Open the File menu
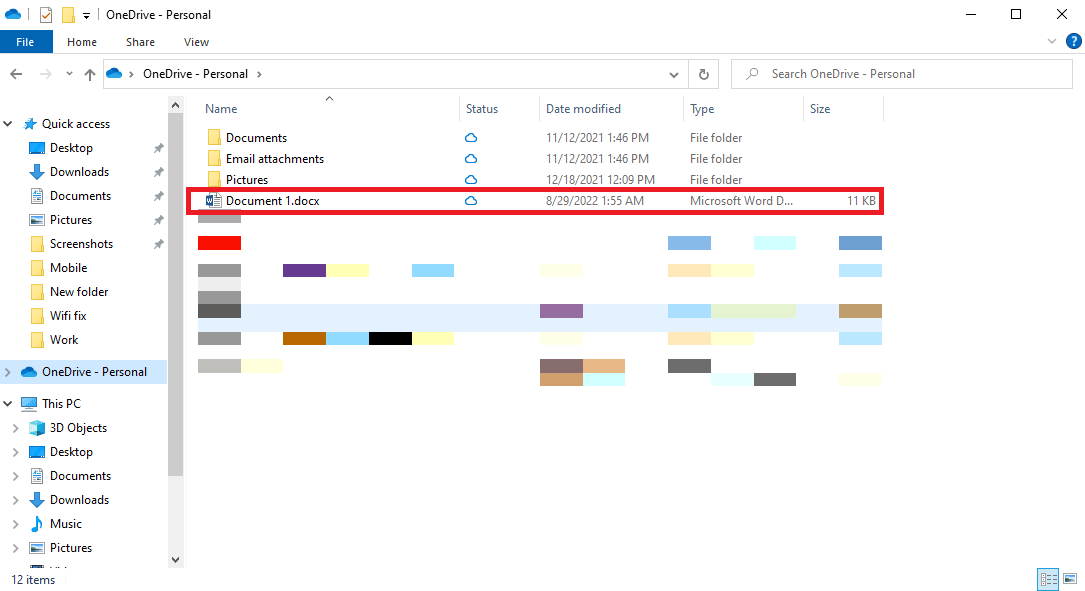The width and height of the screenshot is (1085, 591). [26, 42]
